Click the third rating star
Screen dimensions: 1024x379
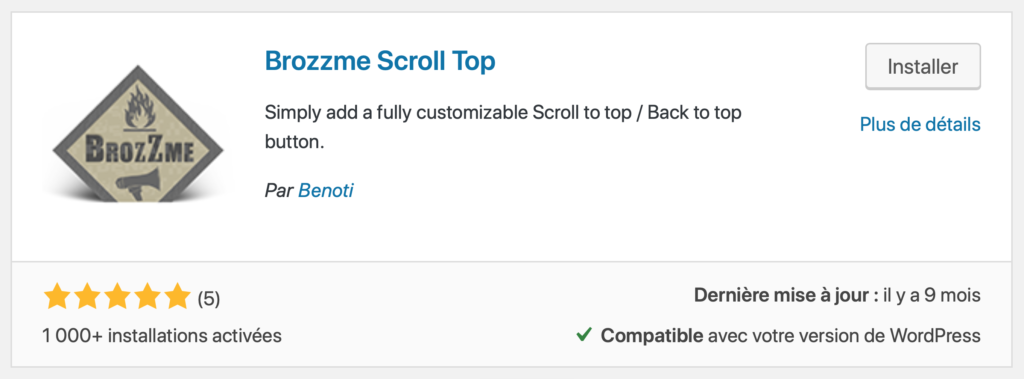(x=117, y=297)
